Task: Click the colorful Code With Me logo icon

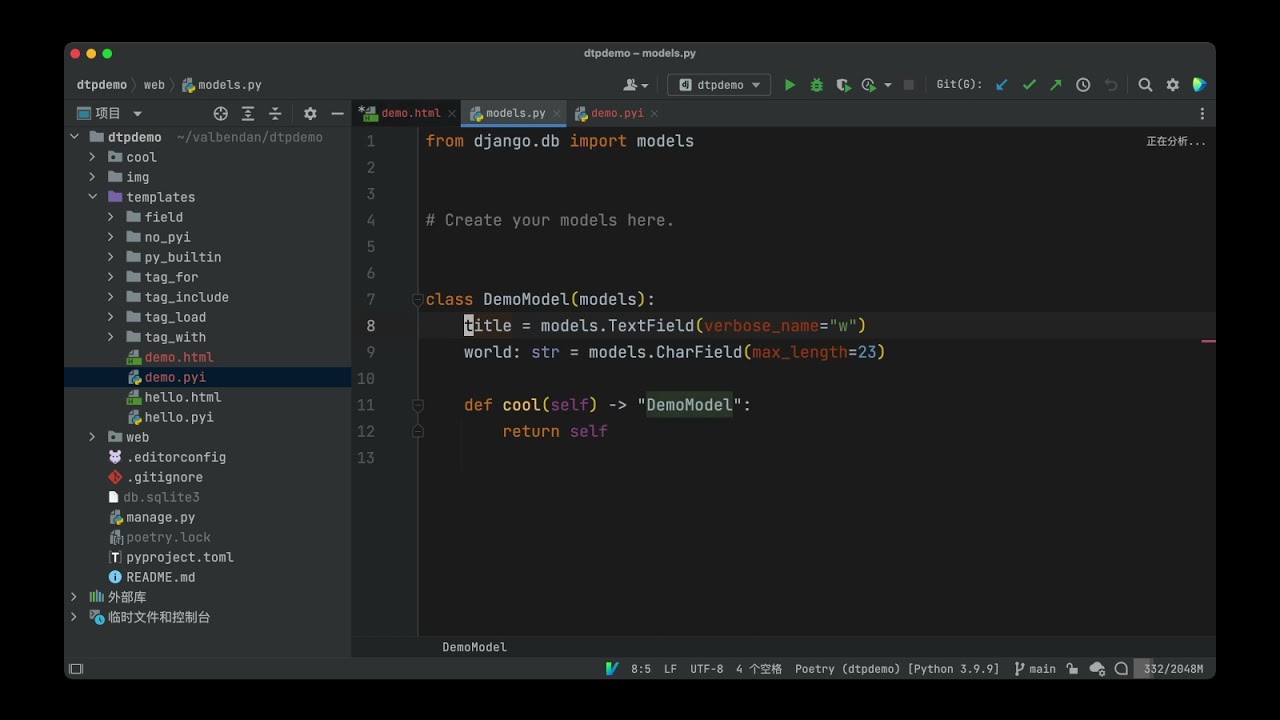Action: [1199, 85]
